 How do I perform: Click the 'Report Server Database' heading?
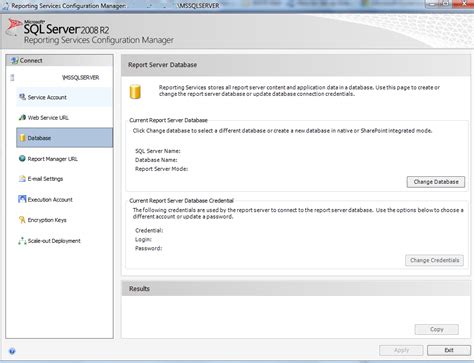pyautogui.click(x=162, y=65)
